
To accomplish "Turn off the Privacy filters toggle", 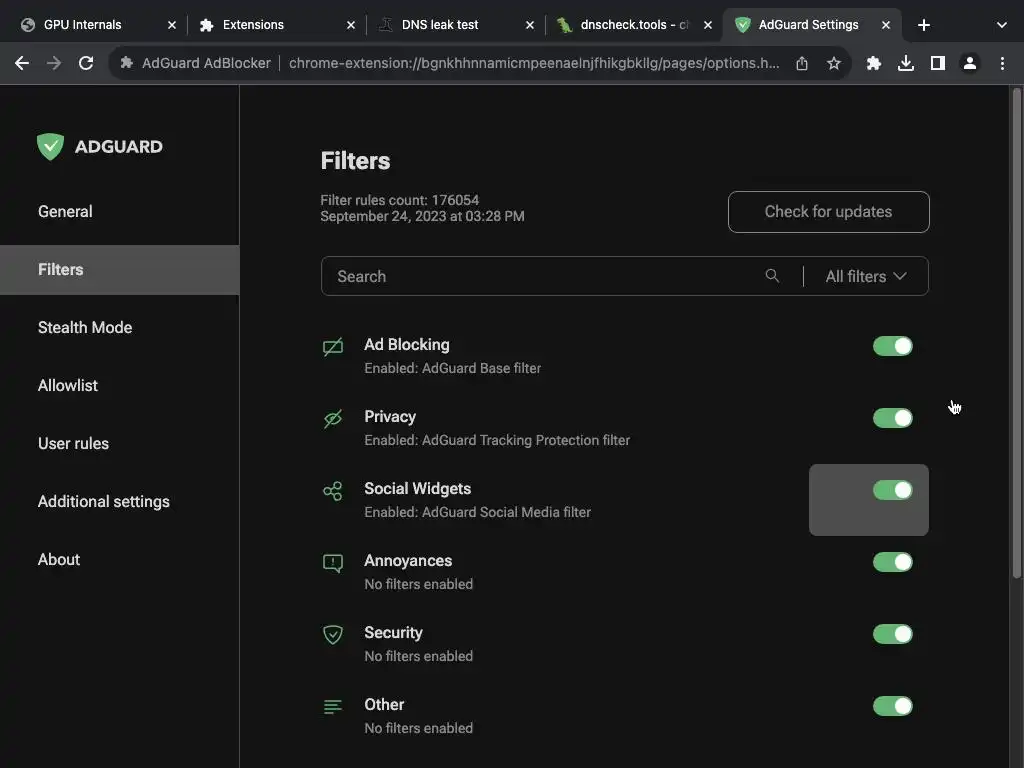I will tap(892, 418).
